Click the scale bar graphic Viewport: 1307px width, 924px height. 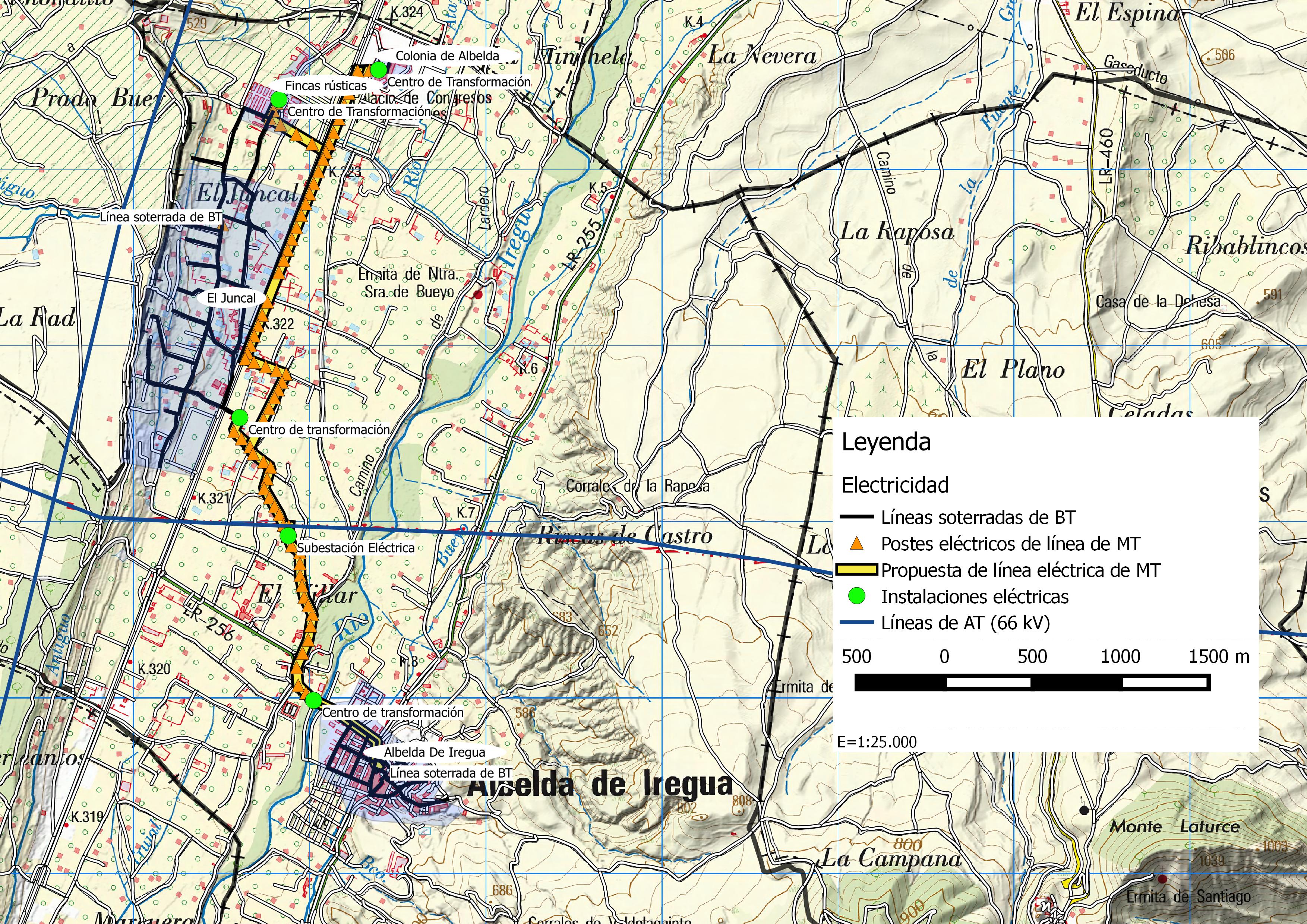(x=1032, y=682)
